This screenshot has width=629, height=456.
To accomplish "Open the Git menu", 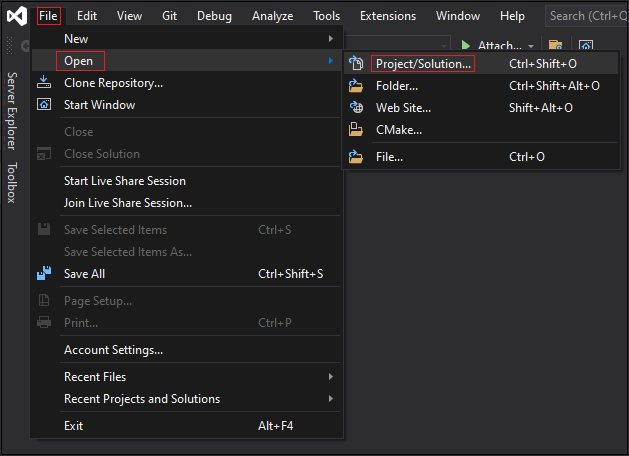I will tap(169, 16).
